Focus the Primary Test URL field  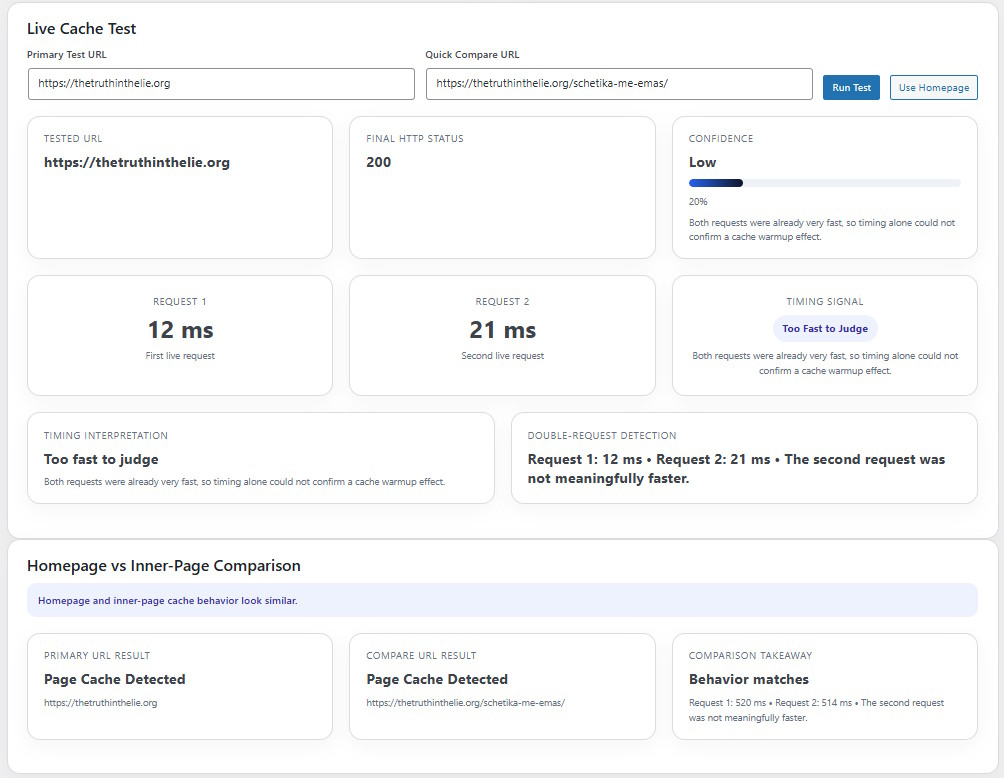point(222,84)
